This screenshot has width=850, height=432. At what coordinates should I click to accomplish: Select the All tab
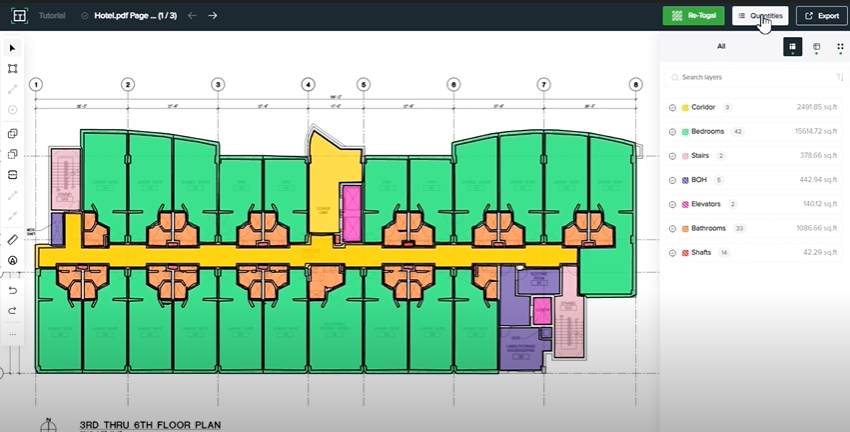click(x=721, y=46)
